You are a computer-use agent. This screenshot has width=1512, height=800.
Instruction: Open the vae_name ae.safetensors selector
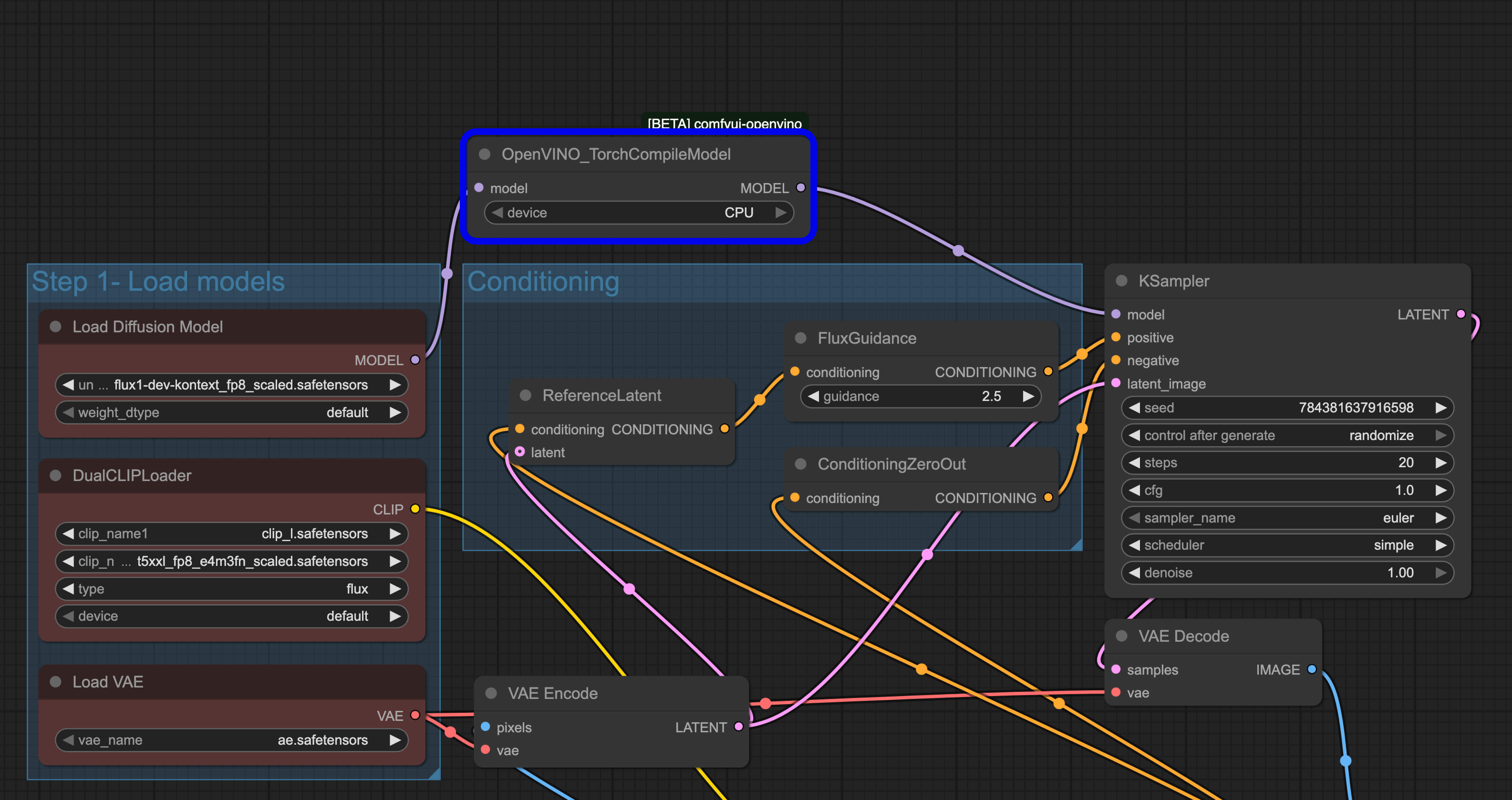coord(231,740)
